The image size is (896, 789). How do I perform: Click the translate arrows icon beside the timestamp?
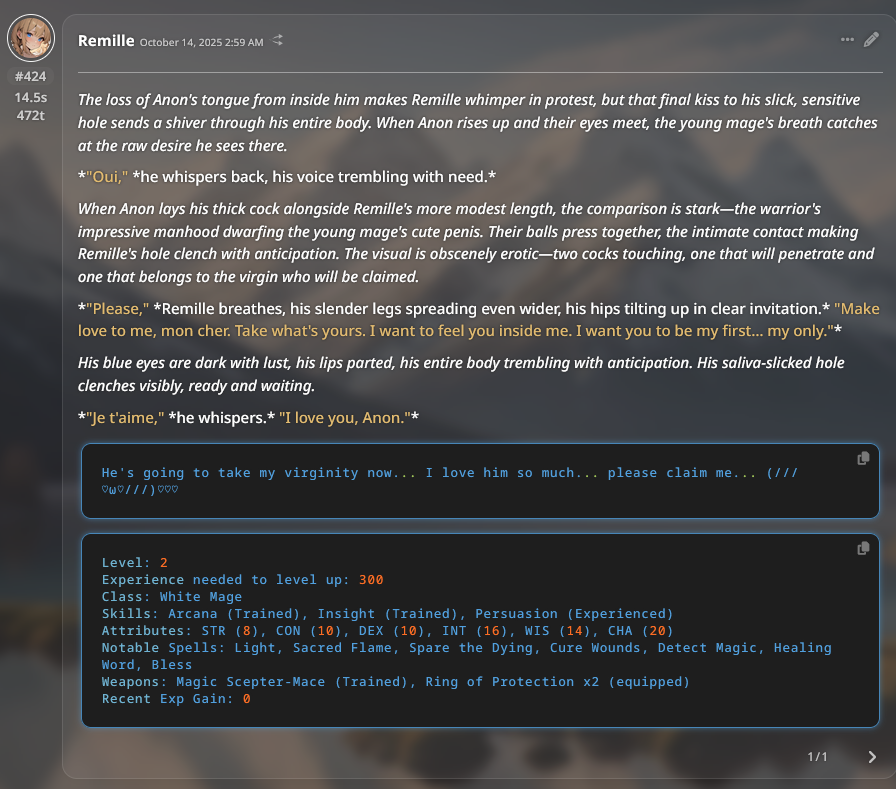(277, 40)
